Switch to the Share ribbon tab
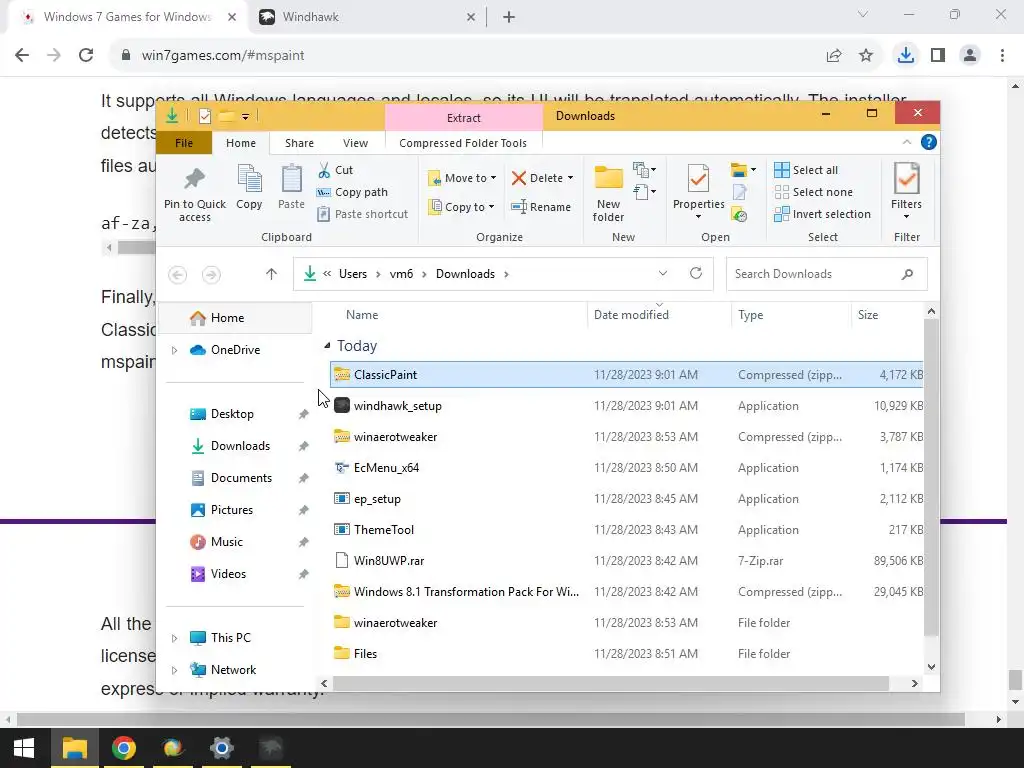 [x=299, y=143]
